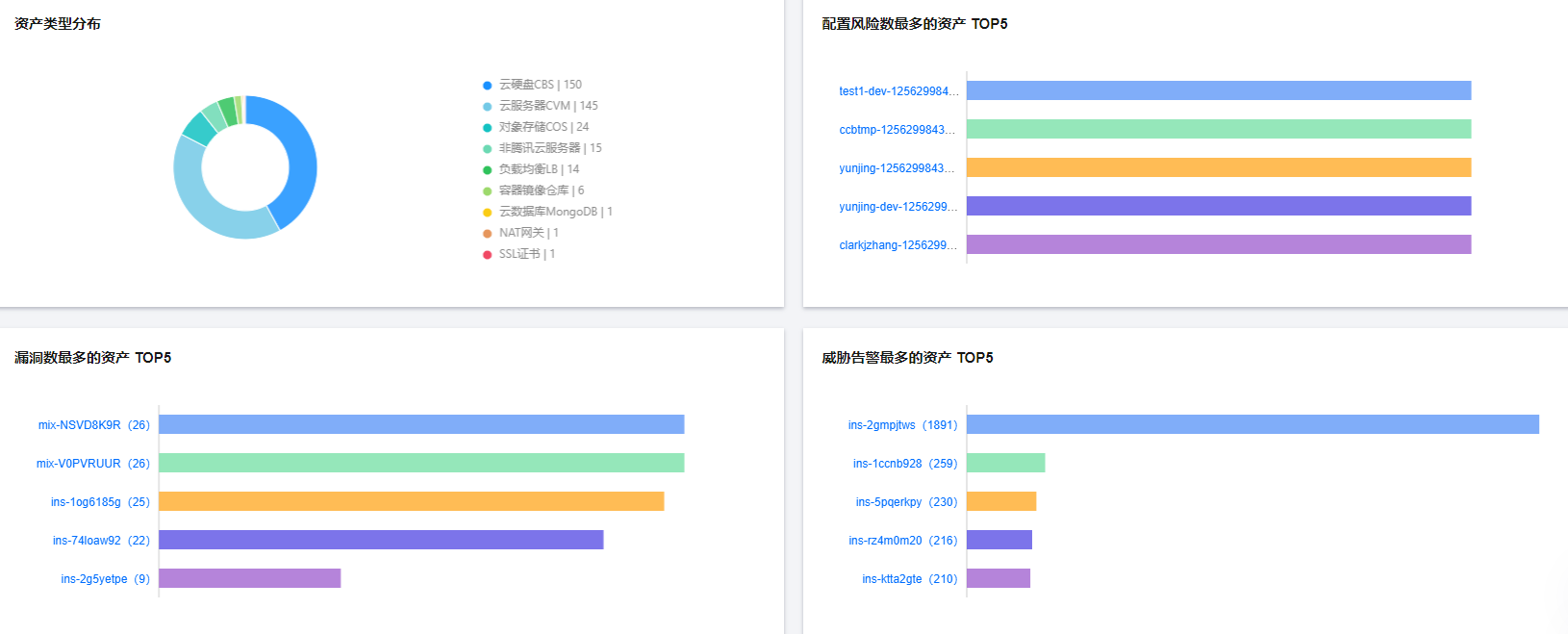Open asset link test1-dev-125629984...
Image resolution: width=1568 pixels, height=634 pixels.
pos(898,91)
